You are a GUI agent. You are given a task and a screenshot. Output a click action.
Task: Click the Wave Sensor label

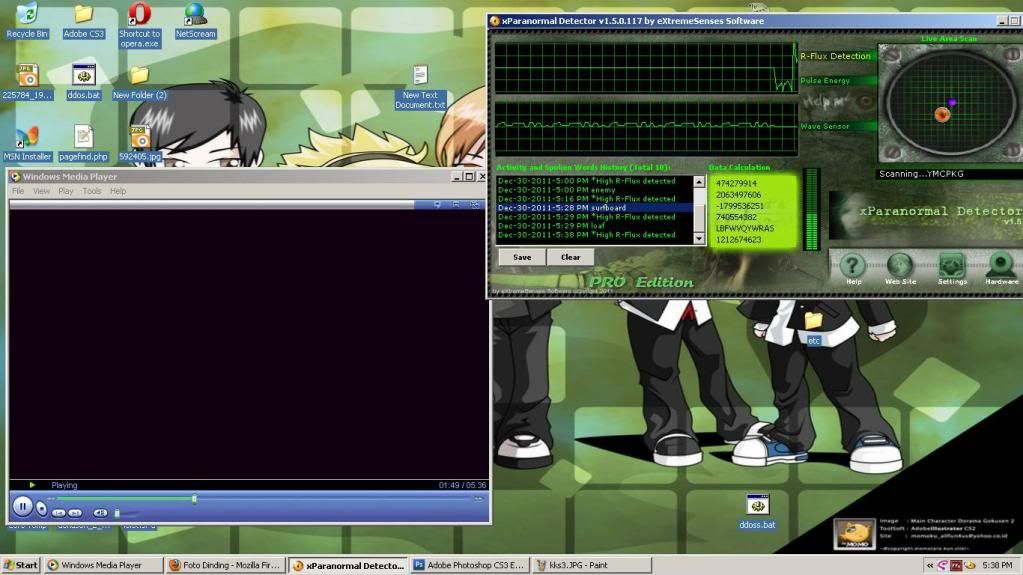(825, 127)
